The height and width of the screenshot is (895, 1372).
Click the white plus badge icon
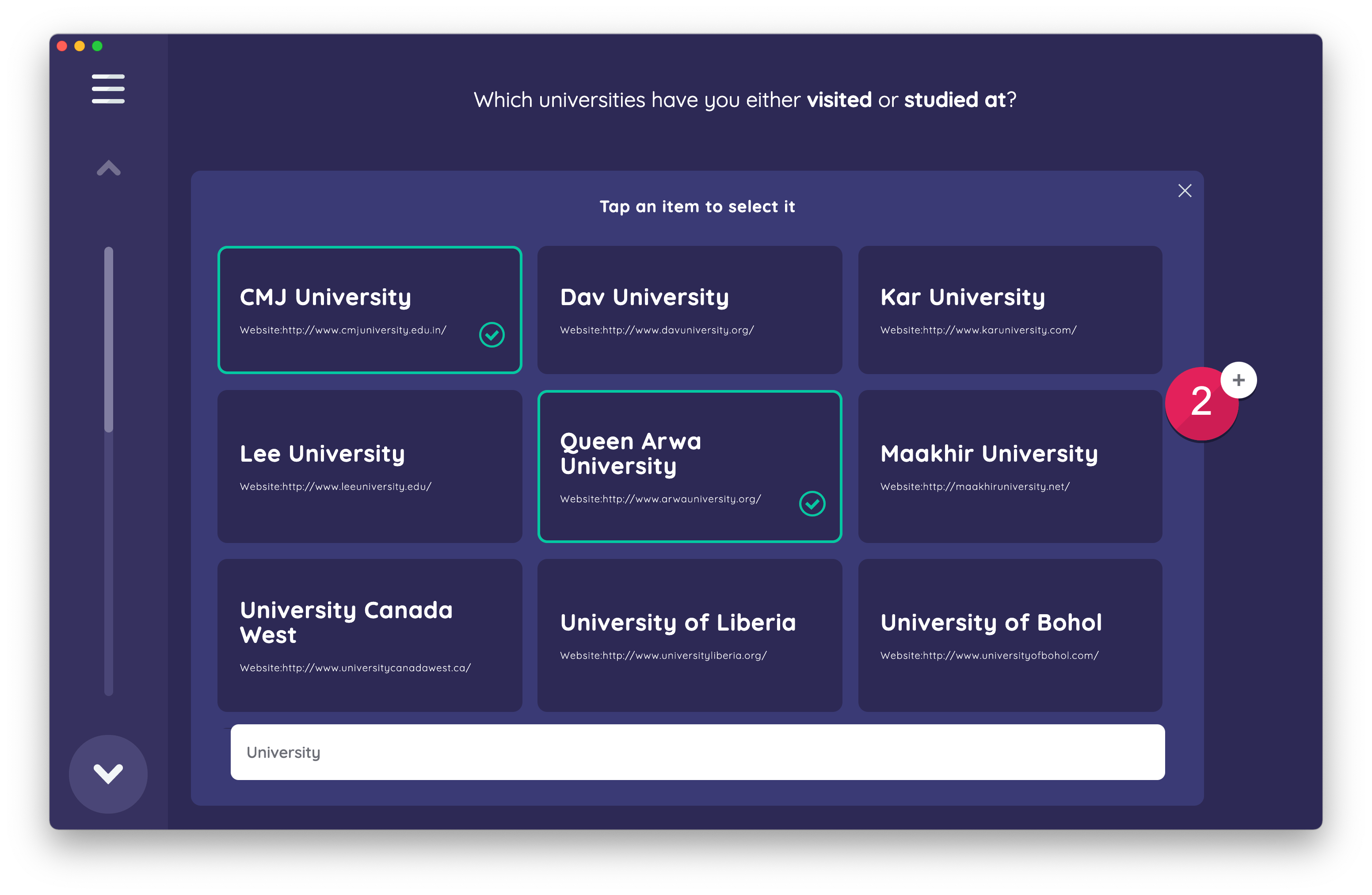click(x=1238, y=380)
